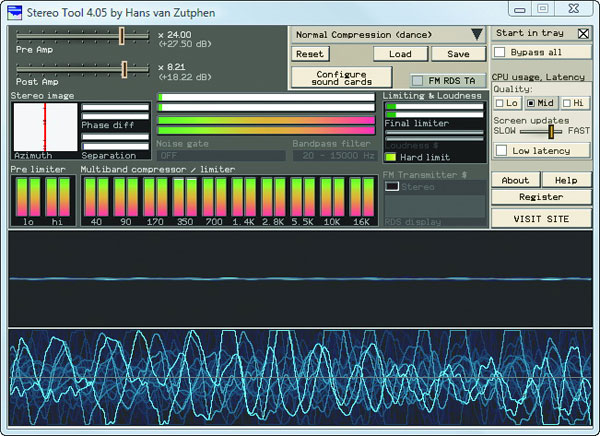Click the 5.5K multiband compressor meter

point(303,197)
